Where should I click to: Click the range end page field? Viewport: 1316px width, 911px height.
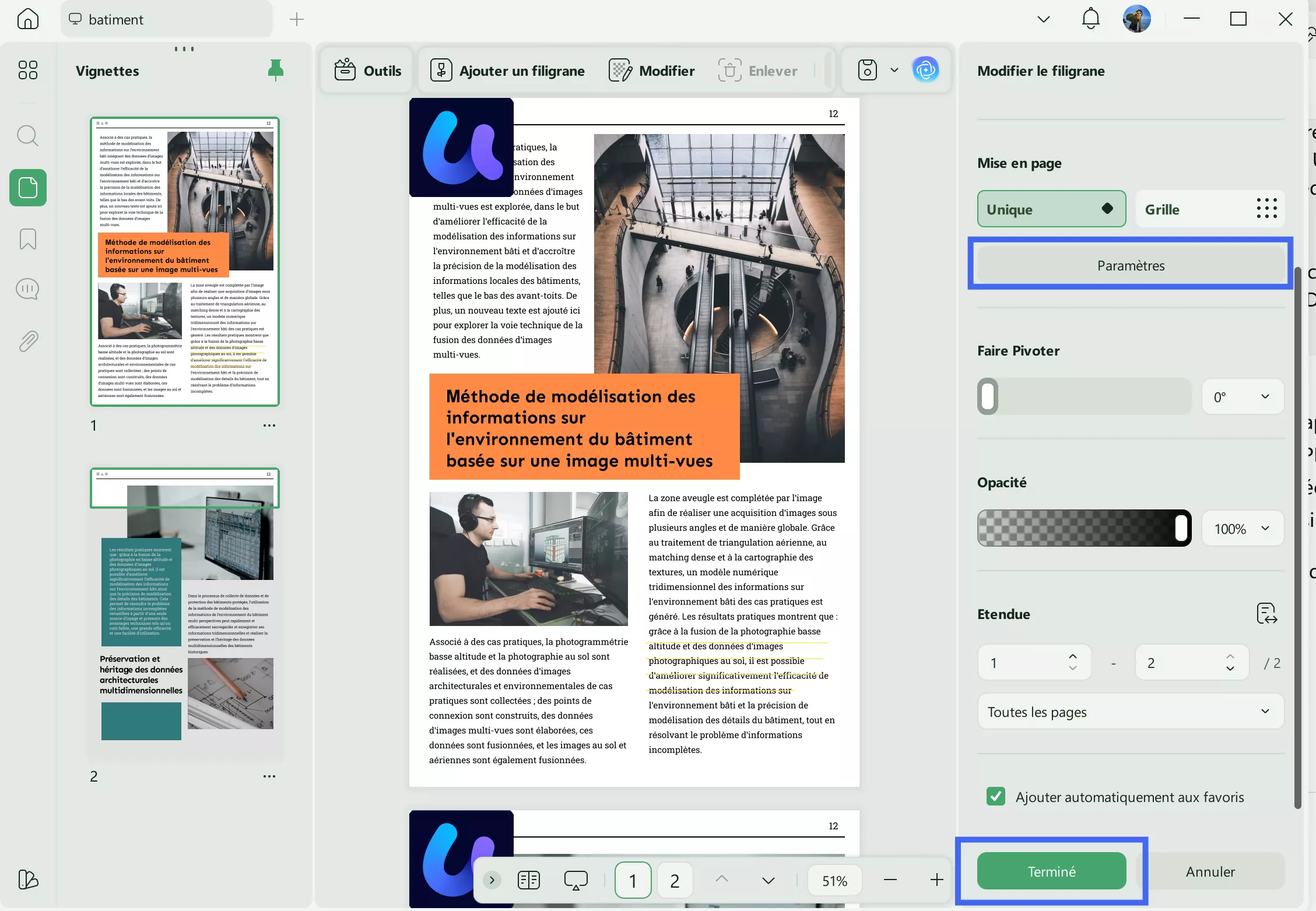click(1192, 662)
